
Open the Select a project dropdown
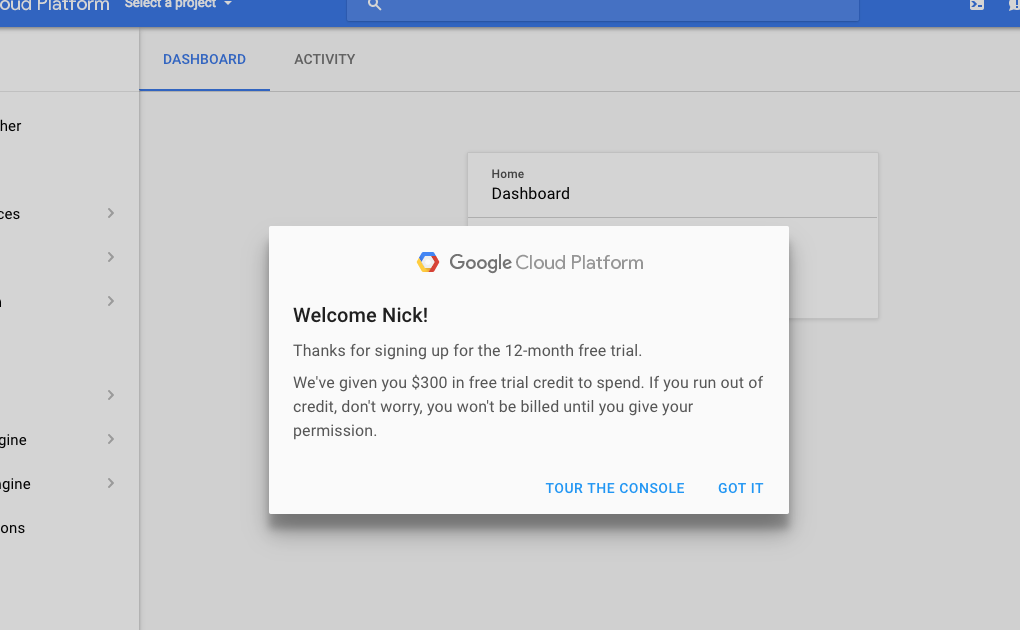click(x=178, y=5)
